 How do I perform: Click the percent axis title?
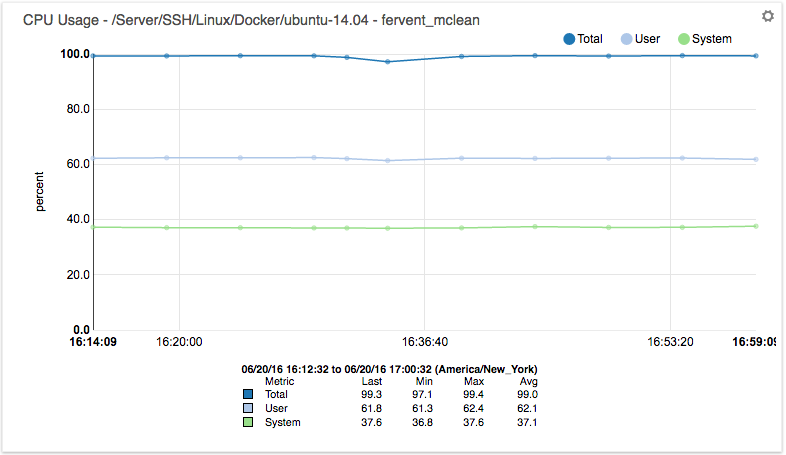click(40, 191)
